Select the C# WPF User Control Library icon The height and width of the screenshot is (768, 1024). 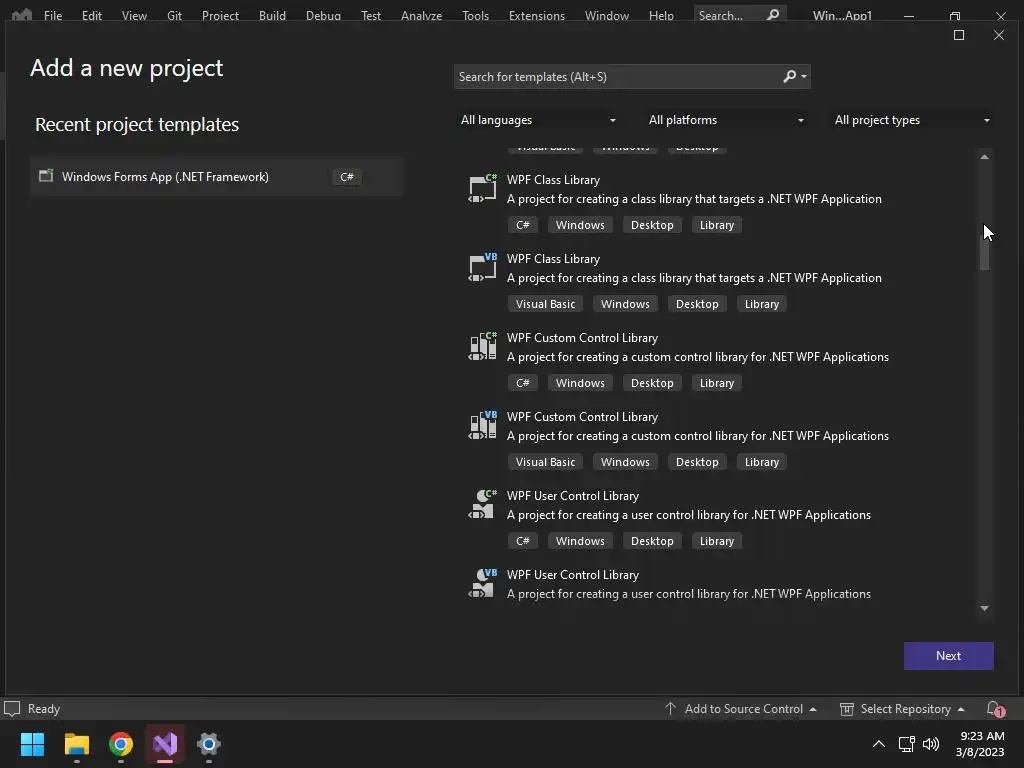[483, 504]
